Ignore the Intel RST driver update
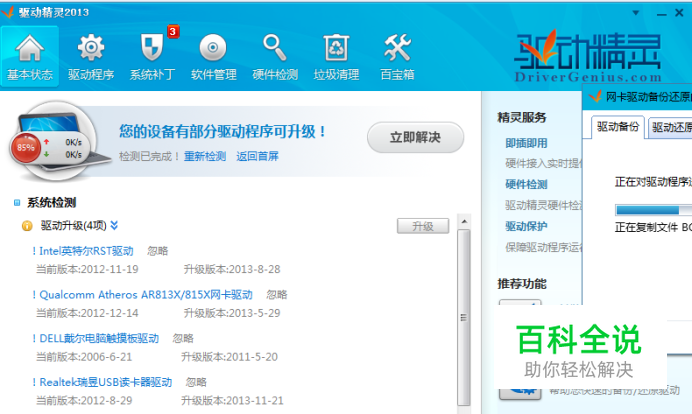 [x=158, y=251]
